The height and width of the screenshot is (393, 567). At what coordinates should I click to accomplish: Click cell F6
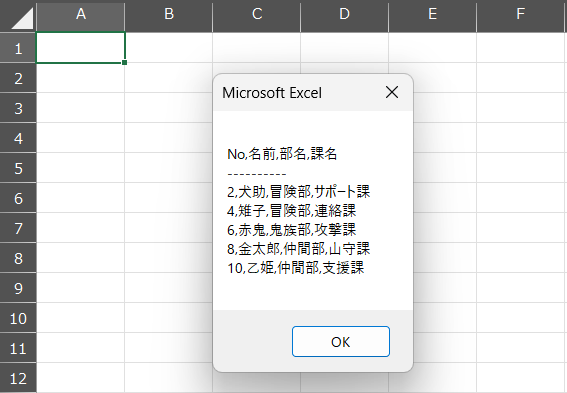(x=521, y=198)
